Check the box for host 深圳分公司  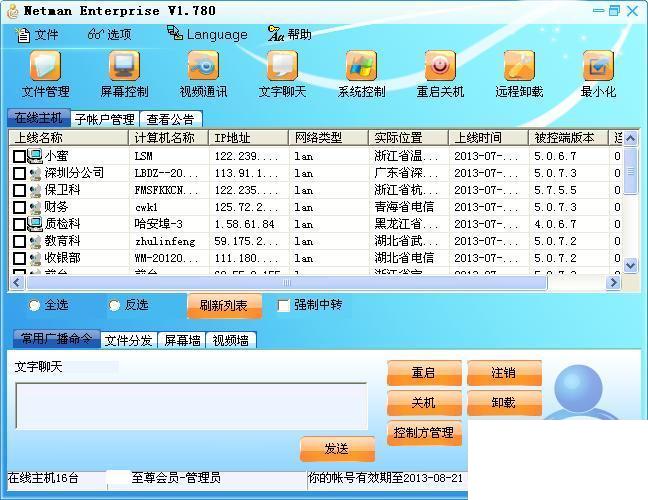pos(19,173)
